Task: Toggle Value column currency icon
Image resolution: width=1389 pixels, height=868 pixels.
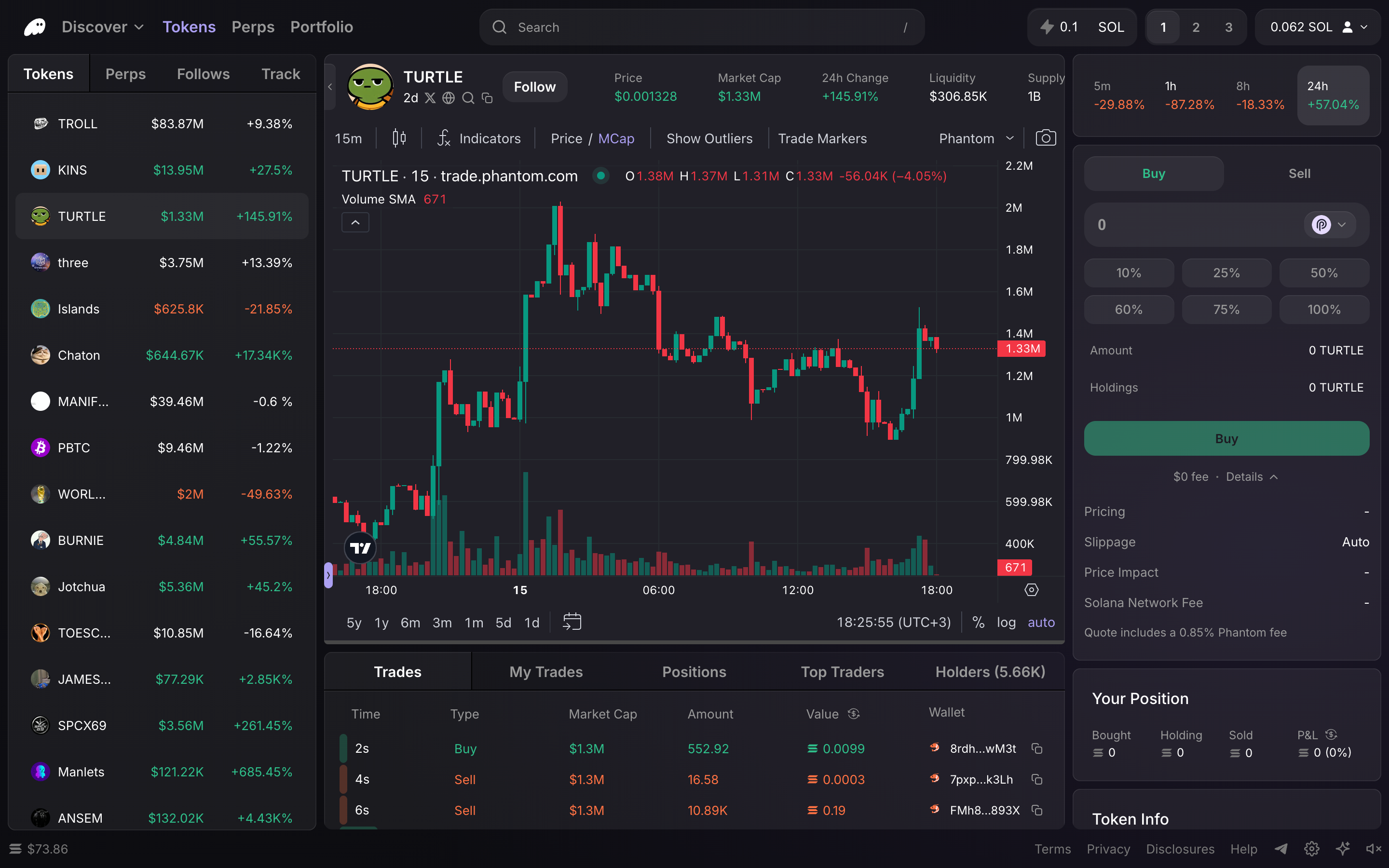Action: [854, 714]
